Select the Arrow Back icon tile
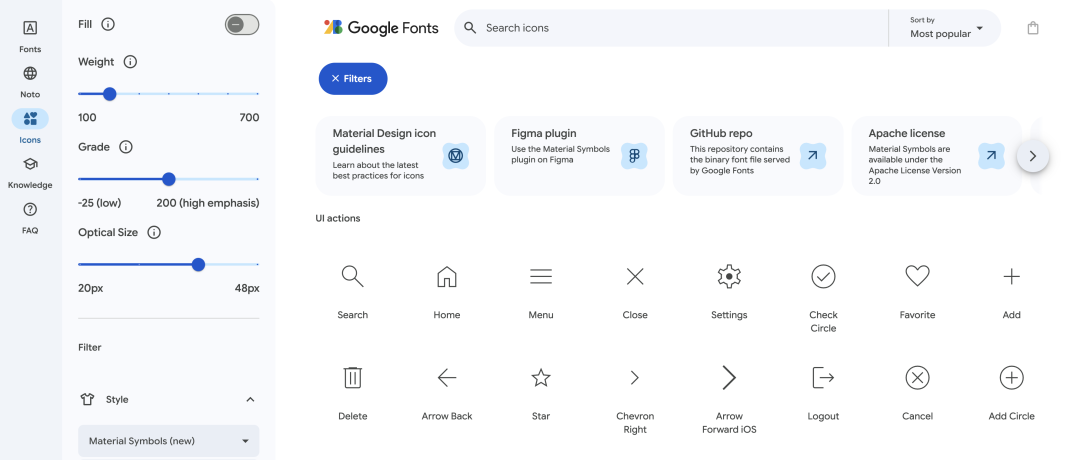 point(446,393)
